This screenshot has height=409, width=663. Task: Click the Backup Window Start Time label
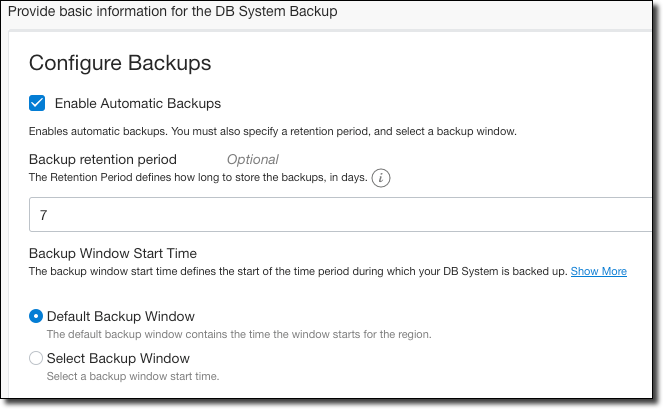[x=113, y=253]
